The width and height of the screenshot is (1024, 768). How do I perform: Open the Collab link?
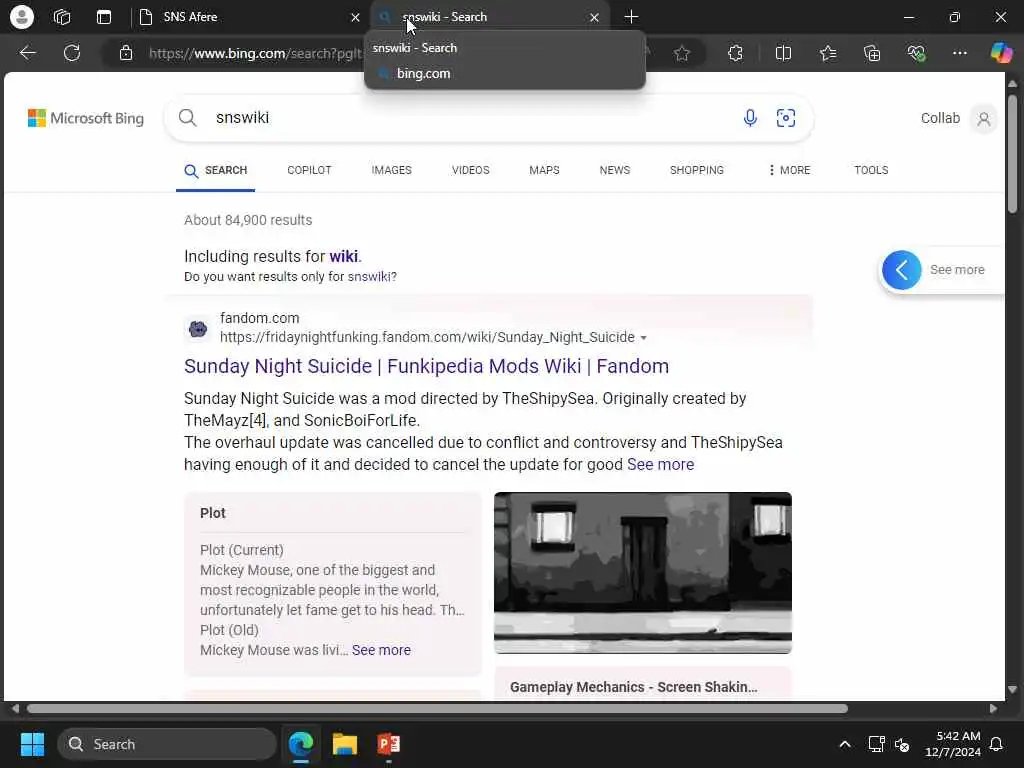click(x=940, y=118)
